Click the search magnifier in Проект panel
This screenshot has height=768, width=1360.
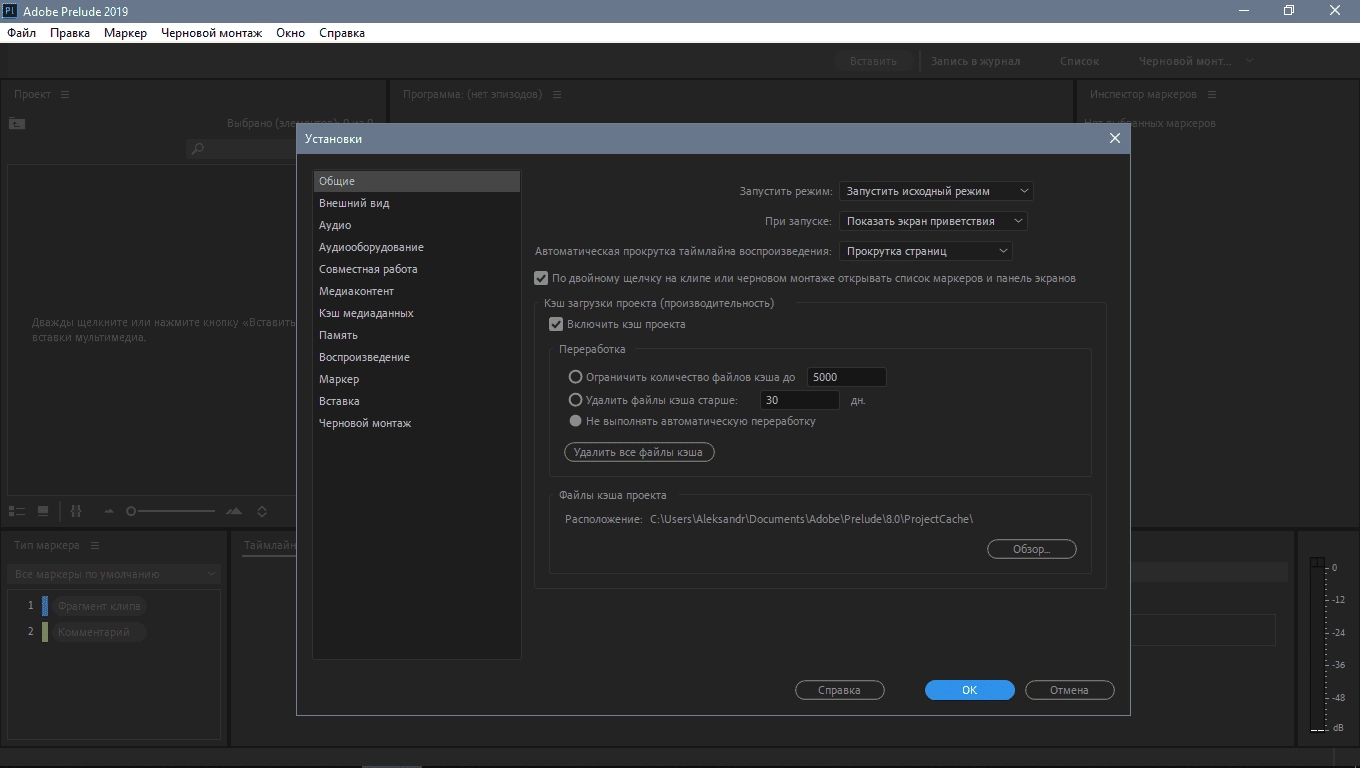click(x=197, y=149)
